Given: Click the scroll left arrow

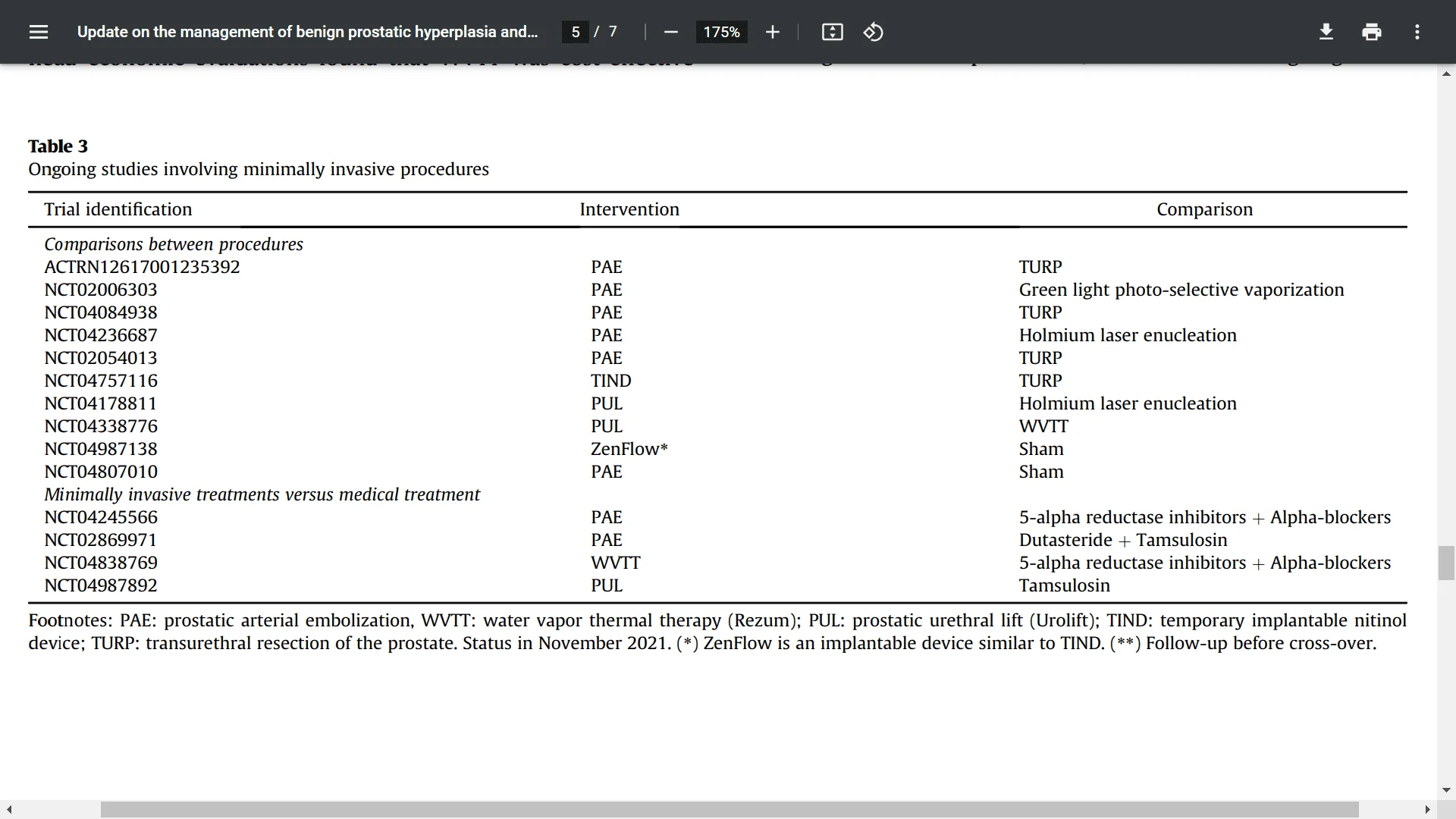Looking at the screenshot, I should pyautogui.click(x=9, y=810).
